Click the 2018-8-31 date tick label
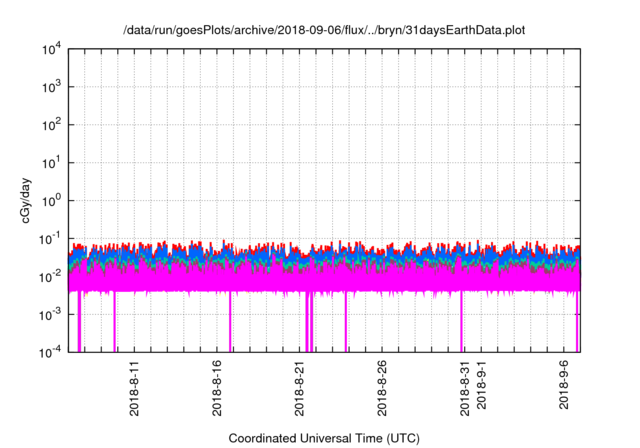640x448 pixels. pyautogui.click(x=464, y=388)
